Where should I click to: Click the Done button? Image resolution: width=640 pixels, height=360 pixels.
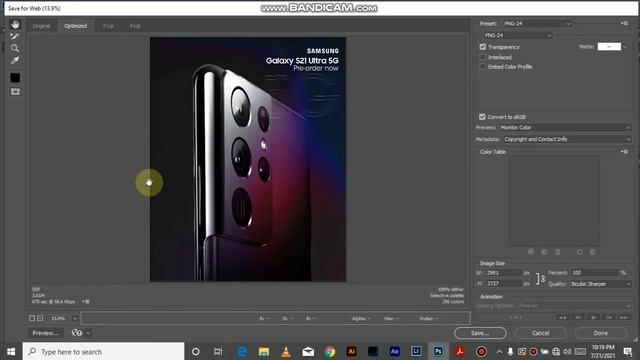pyautogui.click(x=600, y=333)
